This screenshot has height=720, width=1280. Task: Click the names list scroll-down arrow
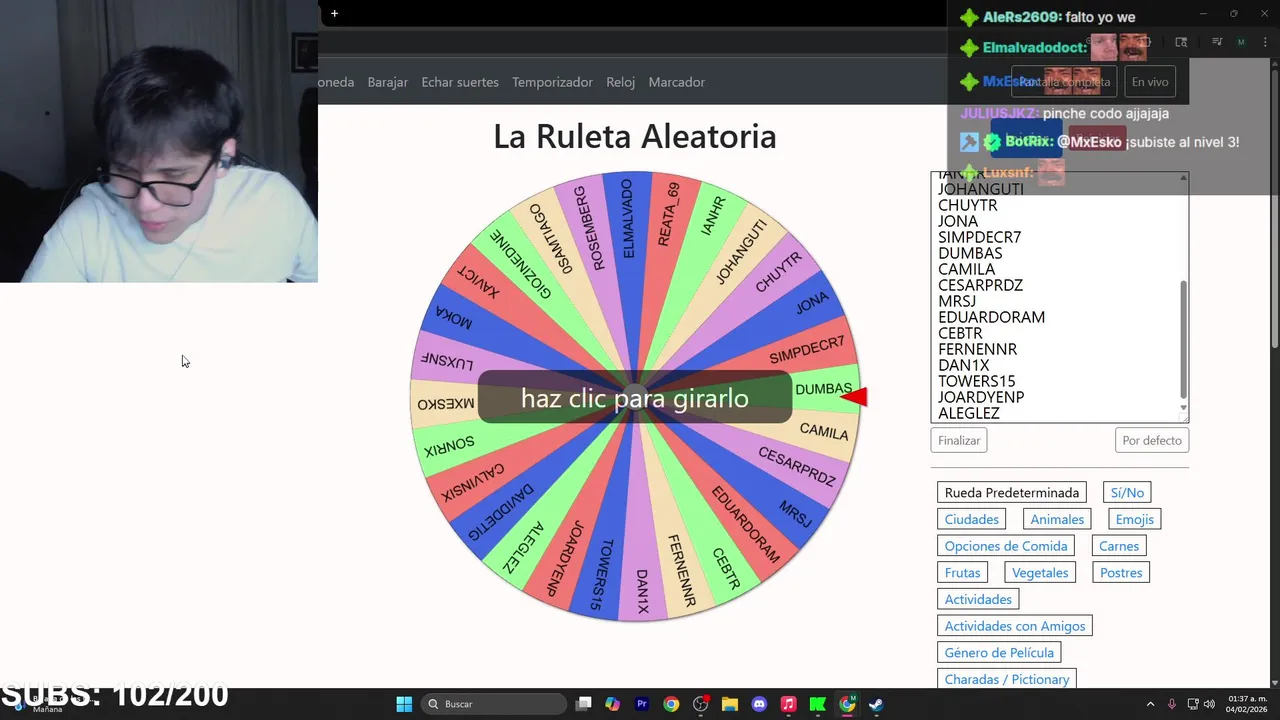point(1184,408)
